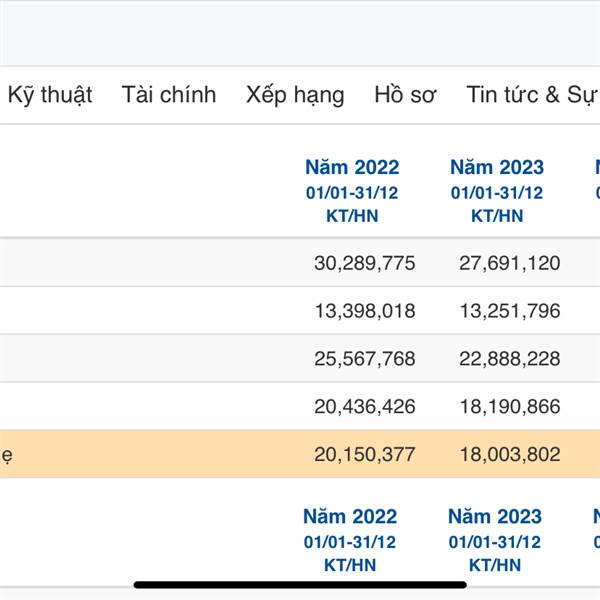600x600 pixels.
Task: Open the Tin tức & Sự kiện tab
Action: pyautogui.click(x=532, y=95)
